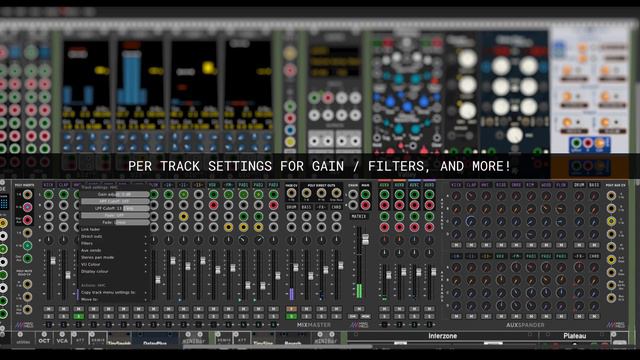The image size is (640, 360).
Task: Click the AUXD red right send jack
Action: coord(429,205)
